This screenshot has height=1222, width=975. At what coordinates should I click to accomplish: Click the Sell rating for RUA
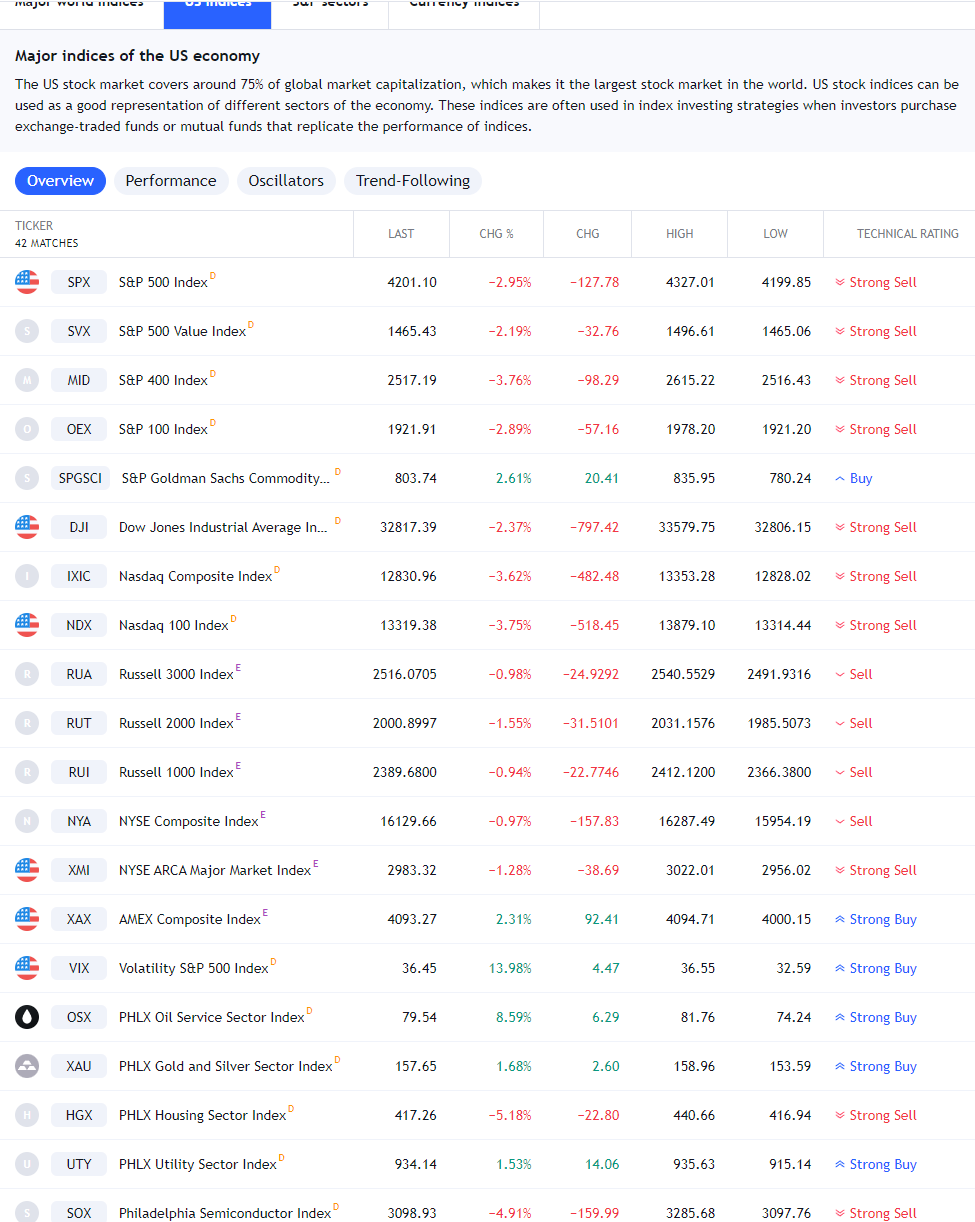click(x=854, y=674)
